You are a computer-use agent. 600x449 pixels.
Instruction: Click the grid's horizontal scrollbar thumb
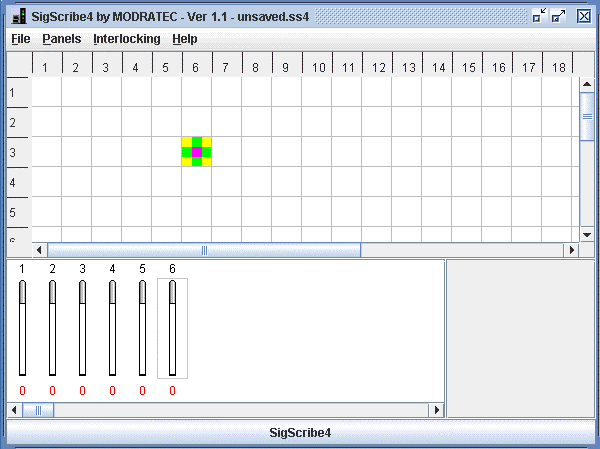tap(204, 250)
